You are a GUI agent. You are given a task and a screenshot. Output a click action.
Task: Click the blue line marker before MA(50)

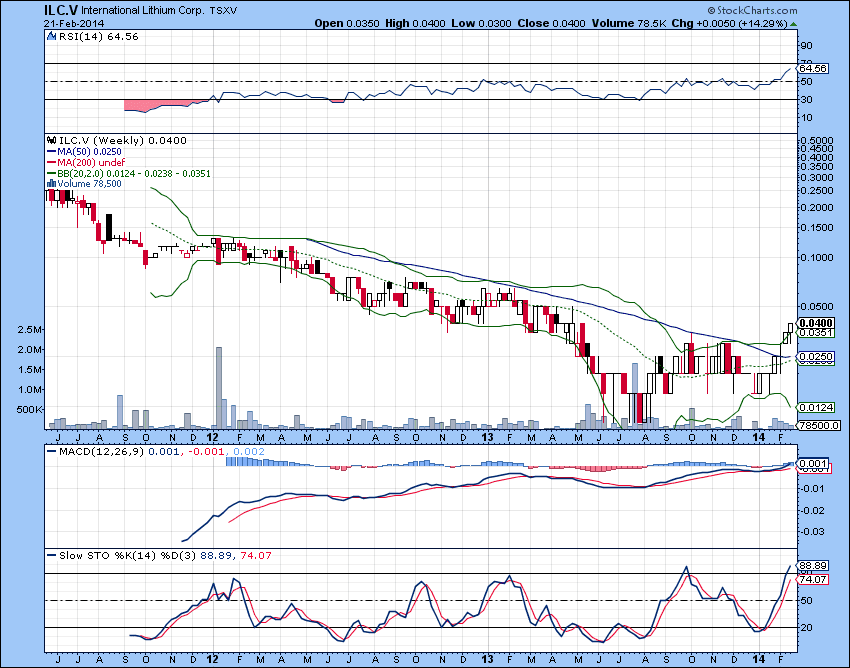[51, 152]
